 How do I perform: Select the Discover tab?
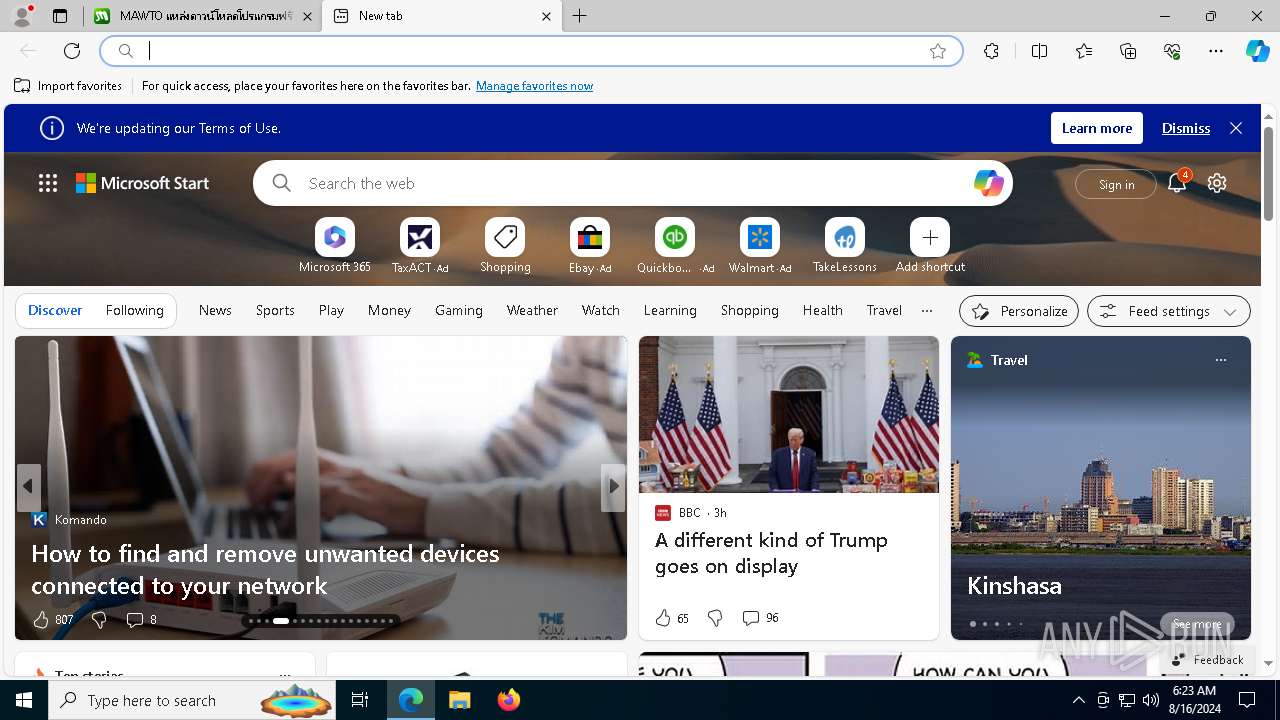55,310
